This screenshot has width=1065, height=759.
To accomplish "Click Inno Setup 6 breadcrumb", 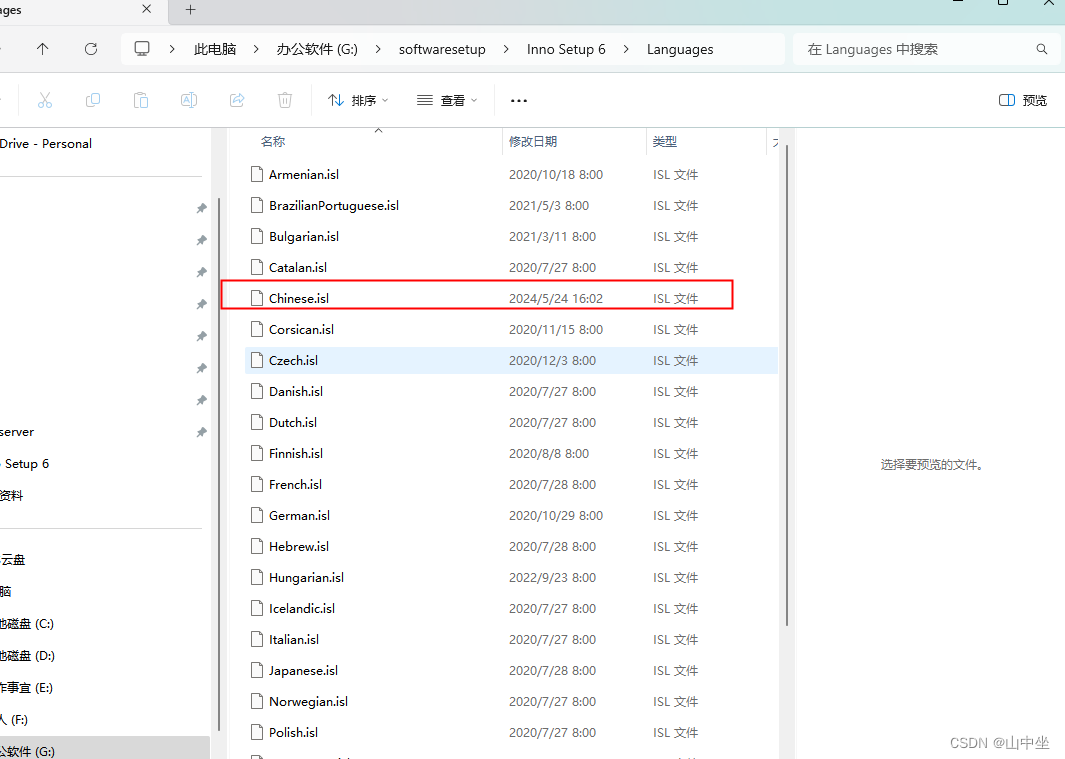I will click(x=566, y=49).
